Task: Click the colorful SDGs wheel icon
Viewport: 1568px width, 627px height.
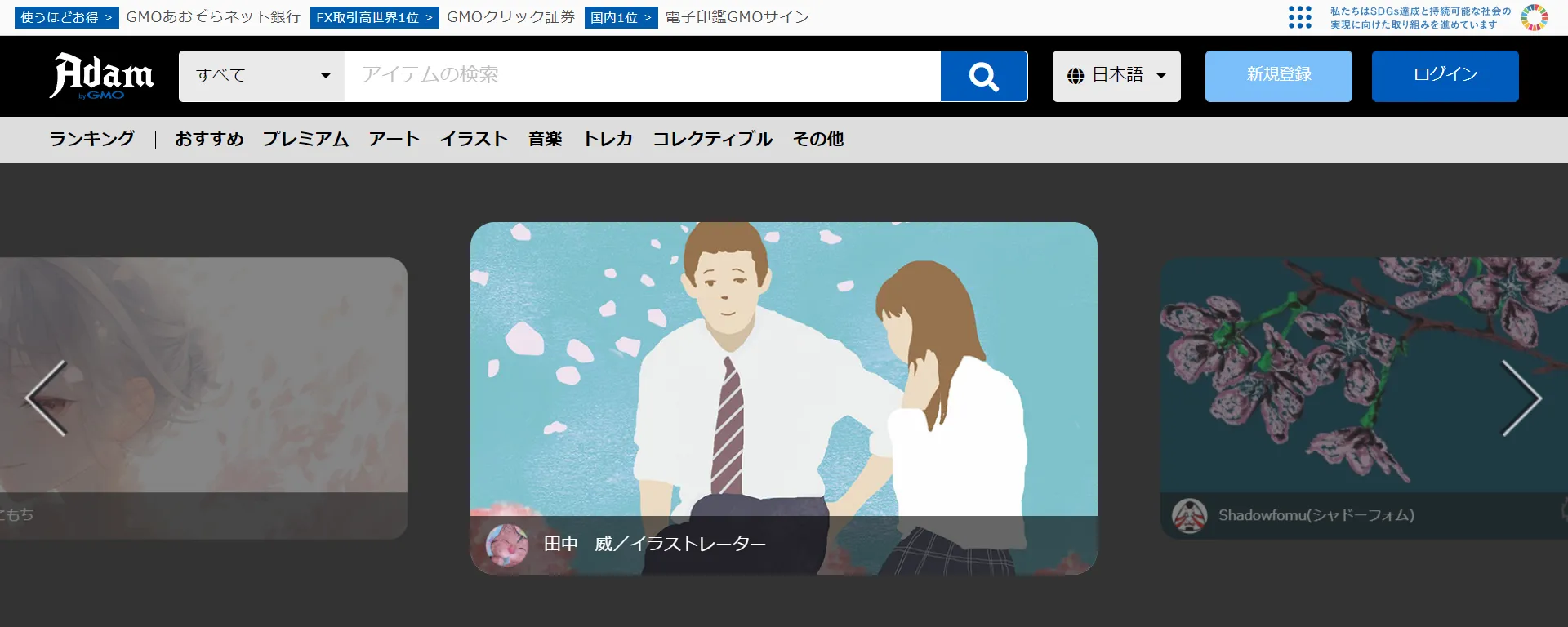Action: click(1535, 17)
